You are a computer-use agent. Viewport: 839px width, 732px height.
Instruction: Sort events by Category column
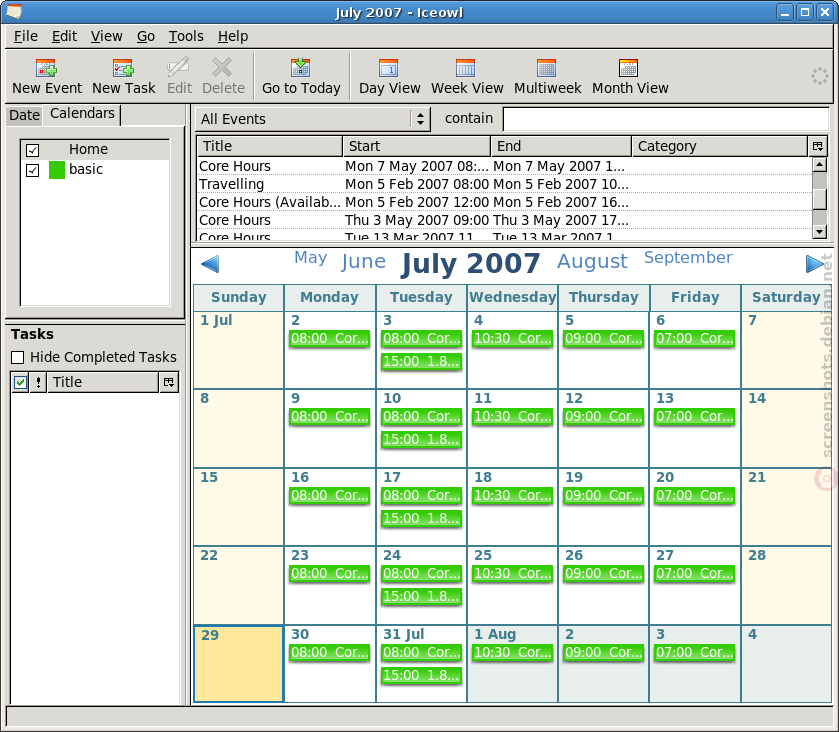click(720, 146)
